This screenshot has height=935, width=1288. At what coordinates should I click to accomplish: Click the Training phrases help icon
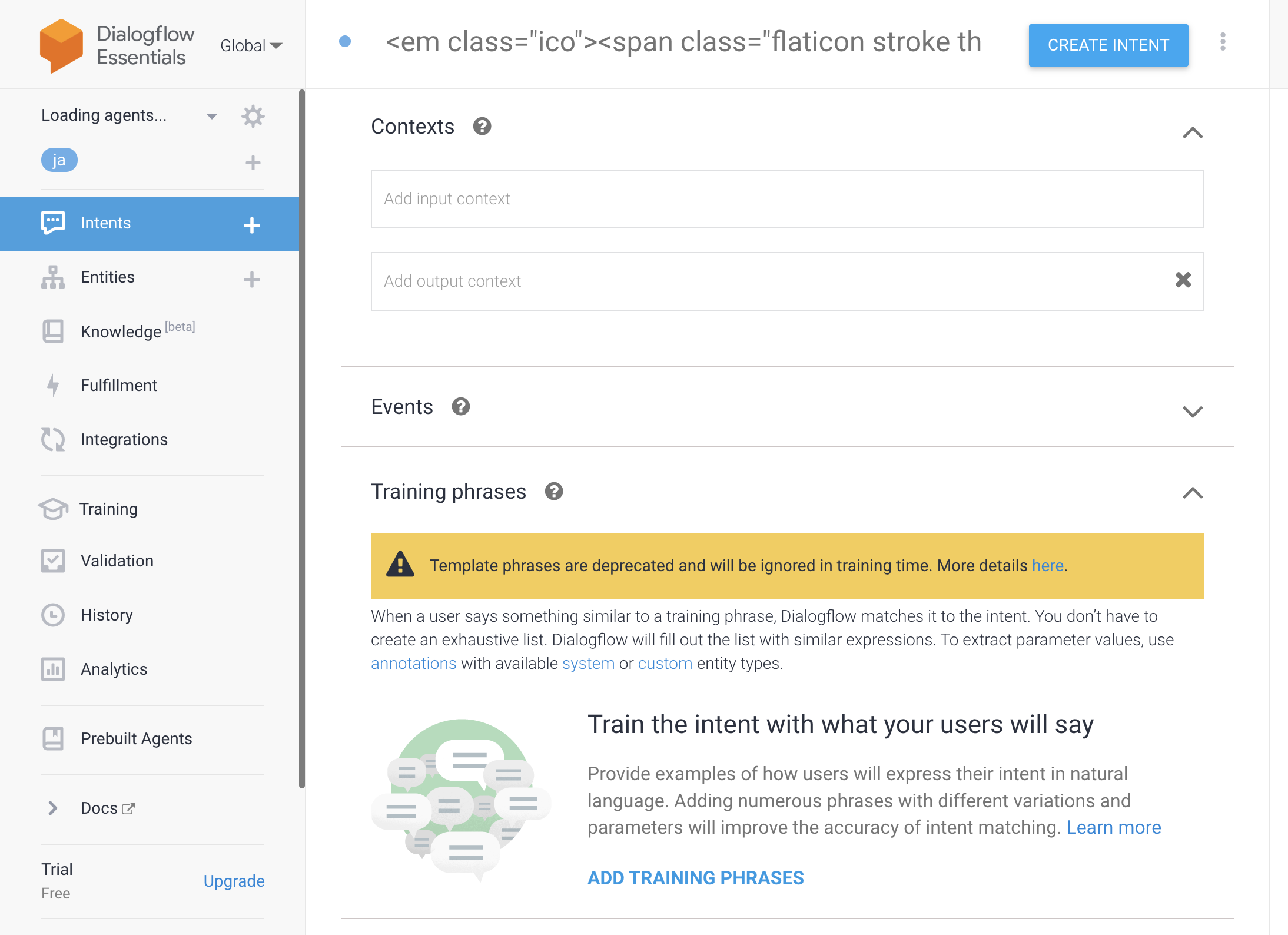tap(553, 492)
